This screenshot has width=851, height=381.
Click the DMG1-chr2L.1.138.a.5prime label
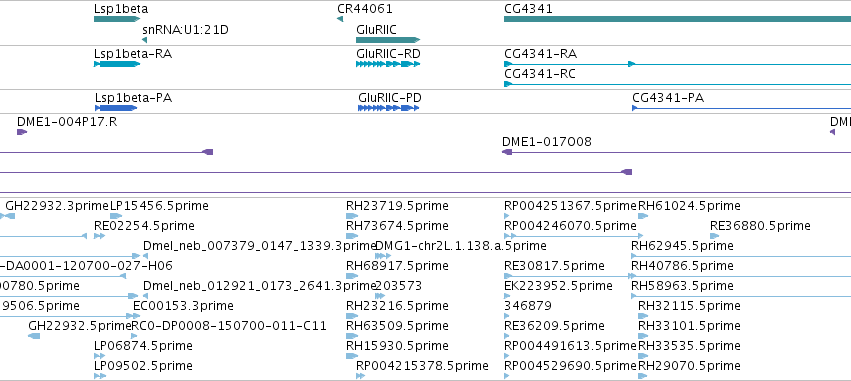tap(461, 246)
